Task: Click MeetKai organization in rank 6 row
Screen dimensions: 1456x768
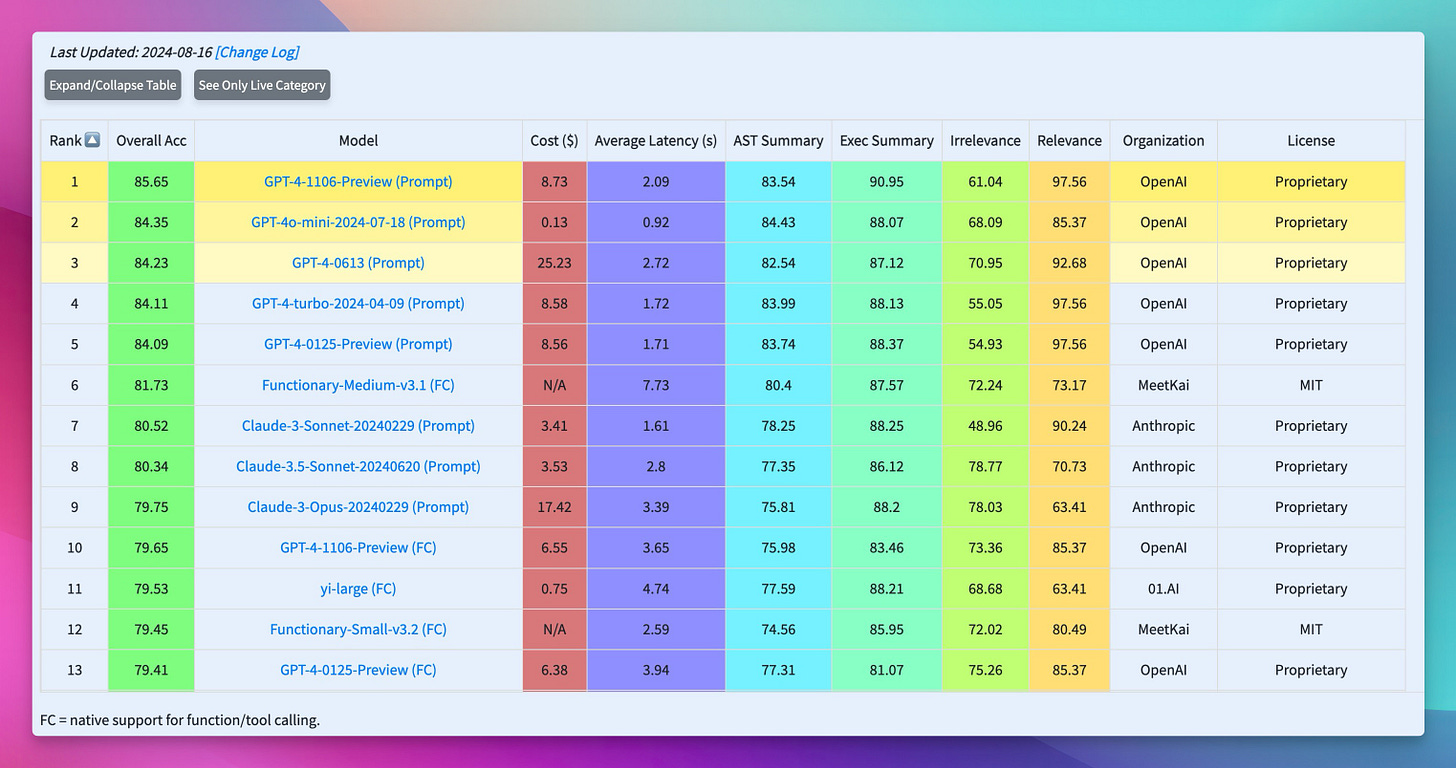Action: tap(1163, 385)
